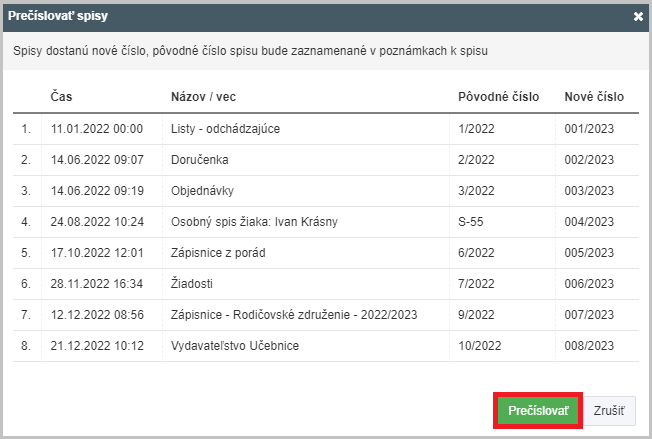Click the 10/2022 original number cell
The height and width of the screenshot is (439, 652).
(x=479, y=346)
